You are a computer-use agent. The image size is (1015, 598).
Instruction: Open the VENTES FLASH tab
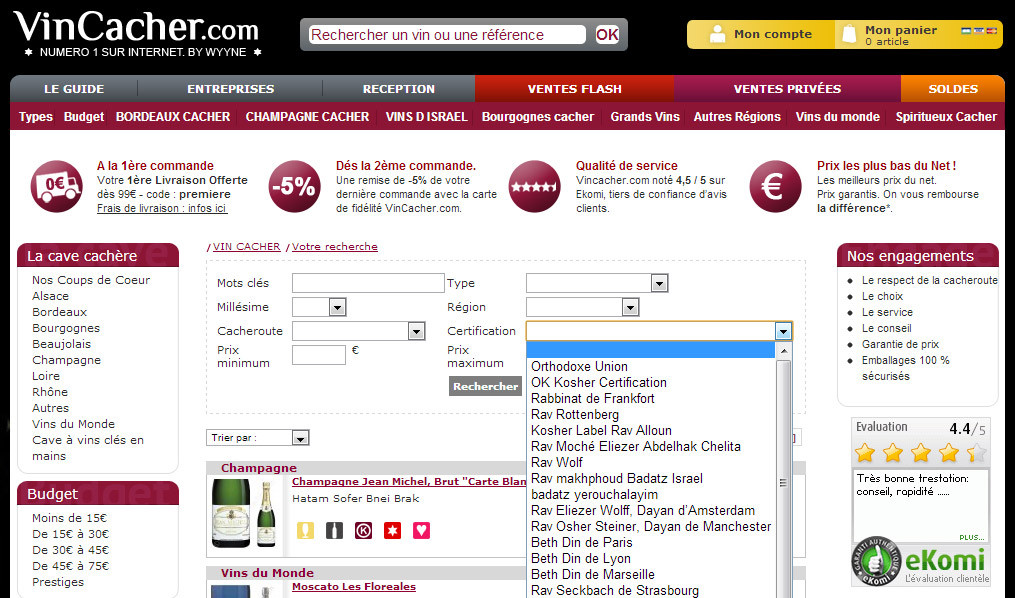(x=575, y=89)
